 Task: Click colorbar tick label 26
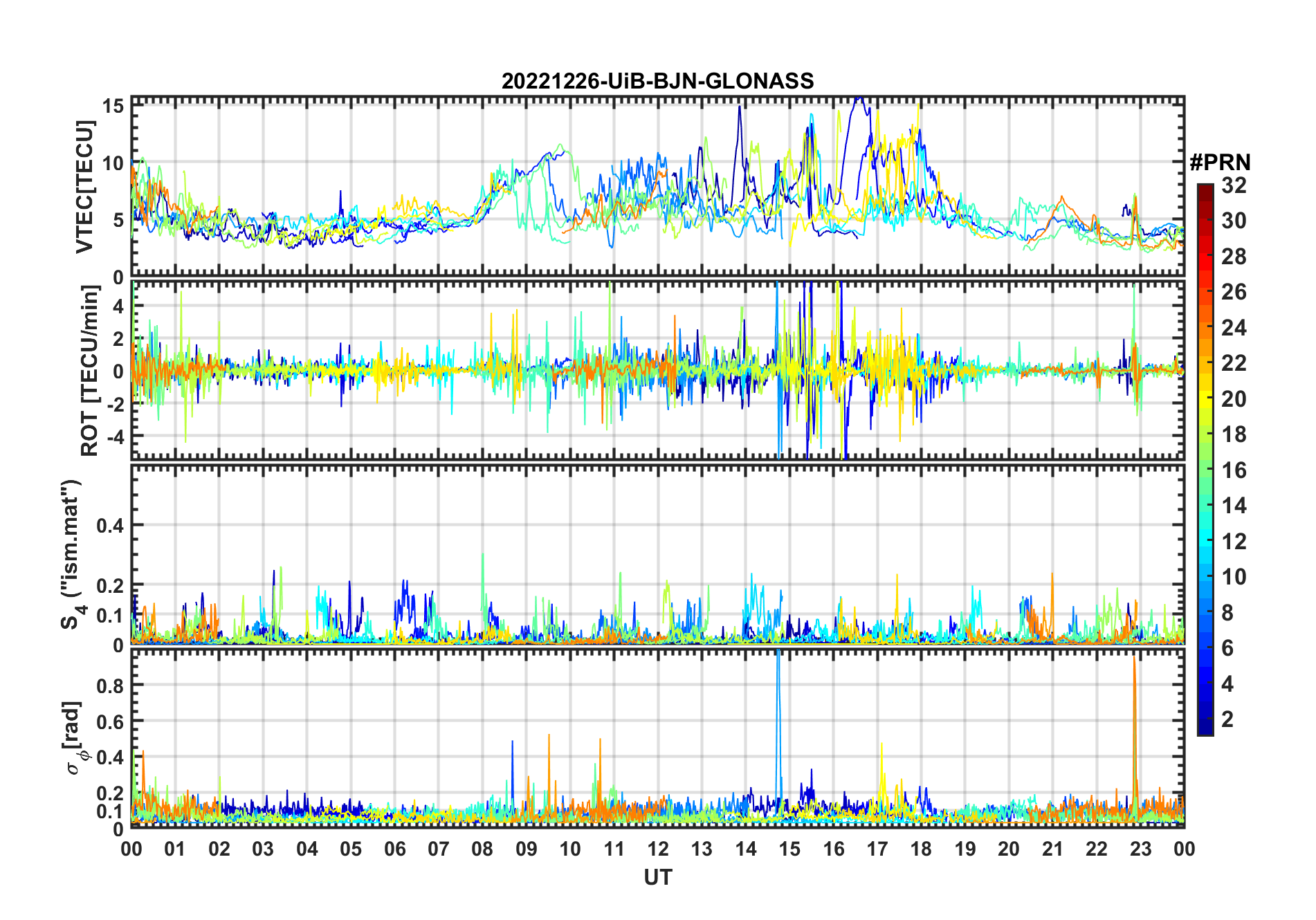click(1234, 292)
